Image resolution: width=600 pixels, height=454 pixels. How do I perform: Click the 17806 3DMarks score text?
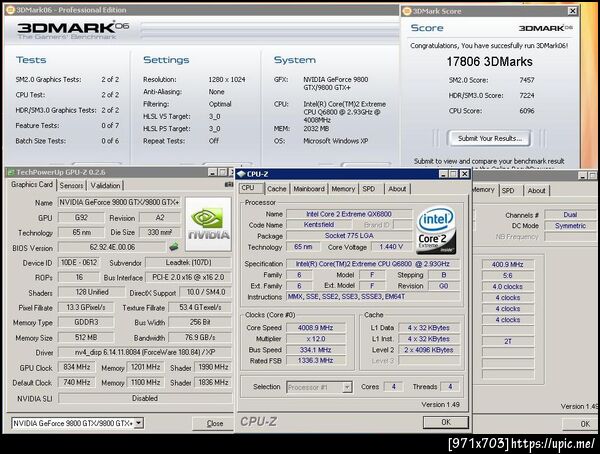489,62
